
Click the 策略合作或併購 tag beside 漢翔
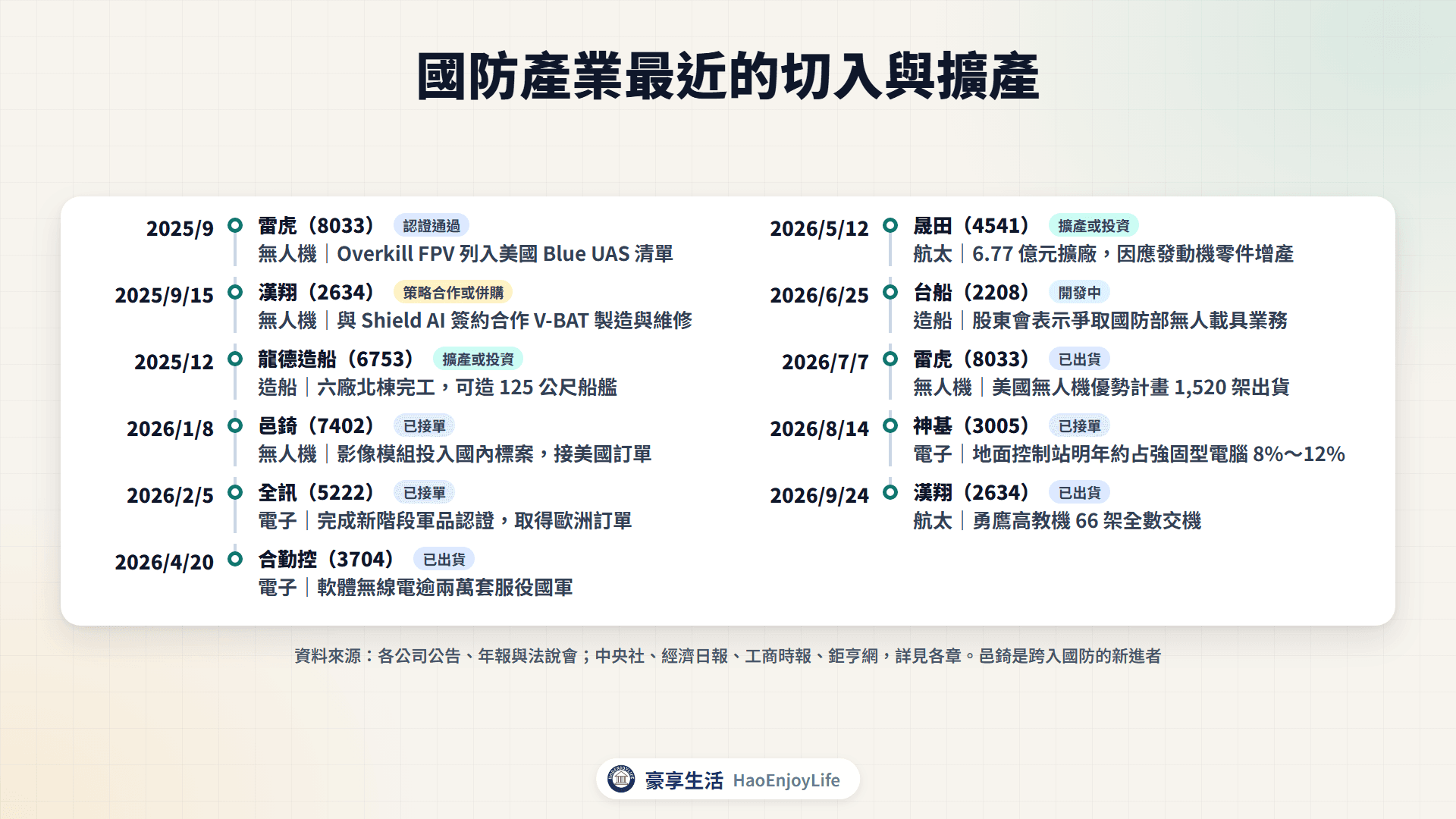453,293
